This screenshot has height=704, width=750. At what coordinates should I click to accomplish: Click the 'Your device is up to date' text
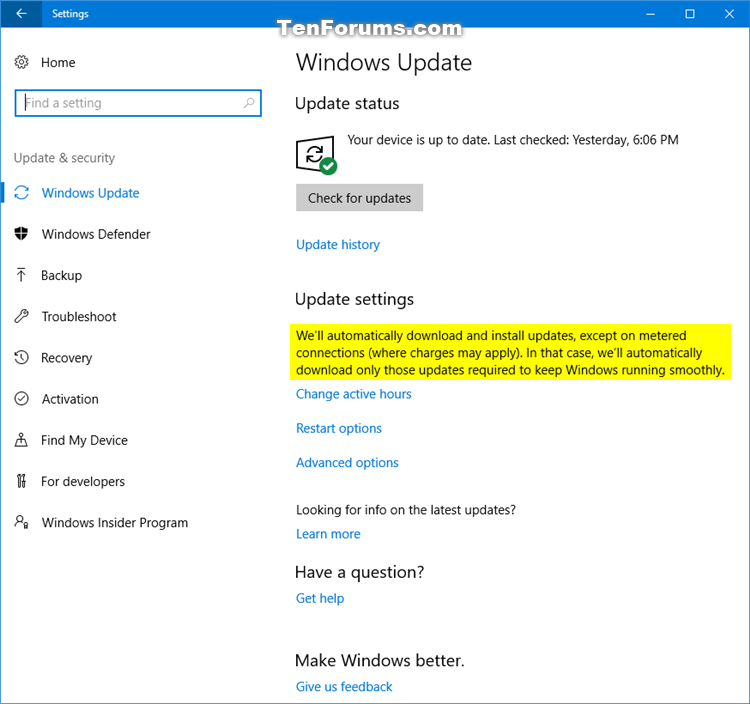pos(513,140)
